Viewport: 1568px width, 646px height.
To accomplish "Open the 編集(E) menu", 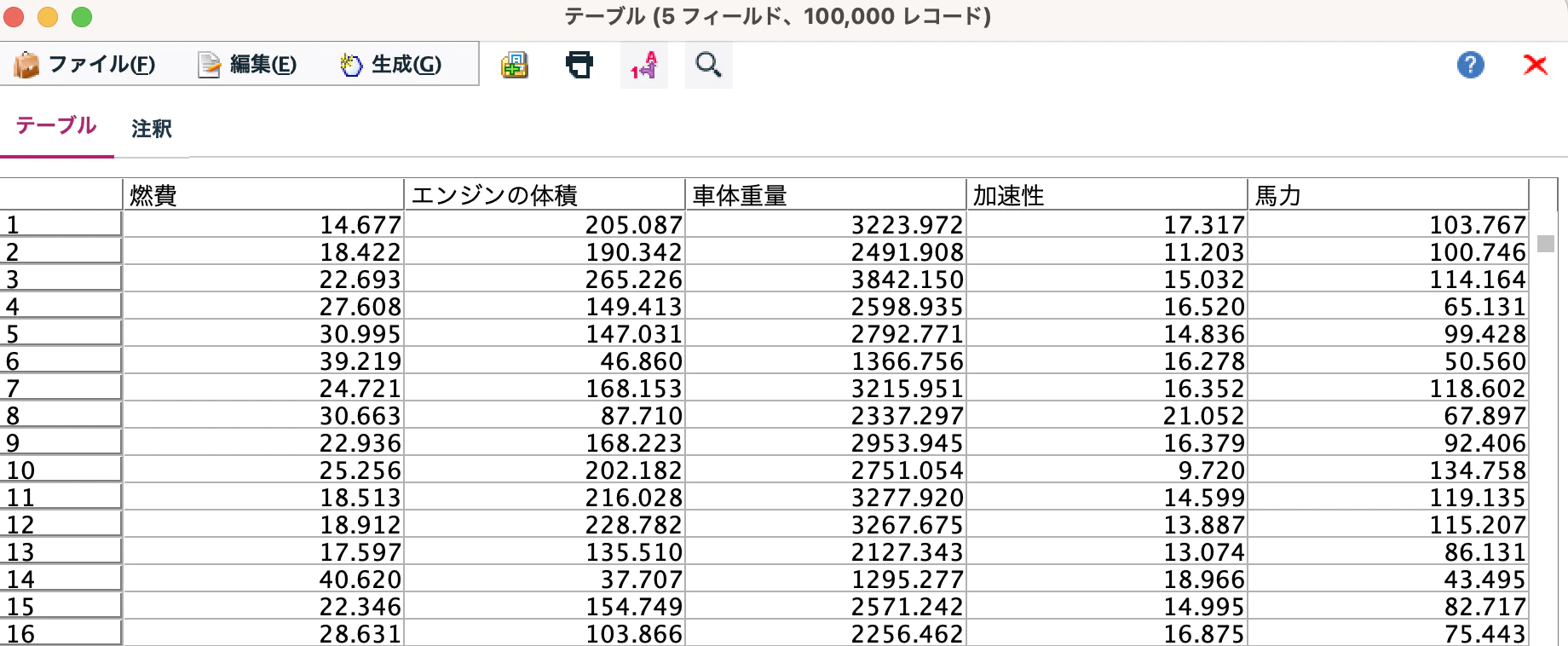I will coord(247,65).
